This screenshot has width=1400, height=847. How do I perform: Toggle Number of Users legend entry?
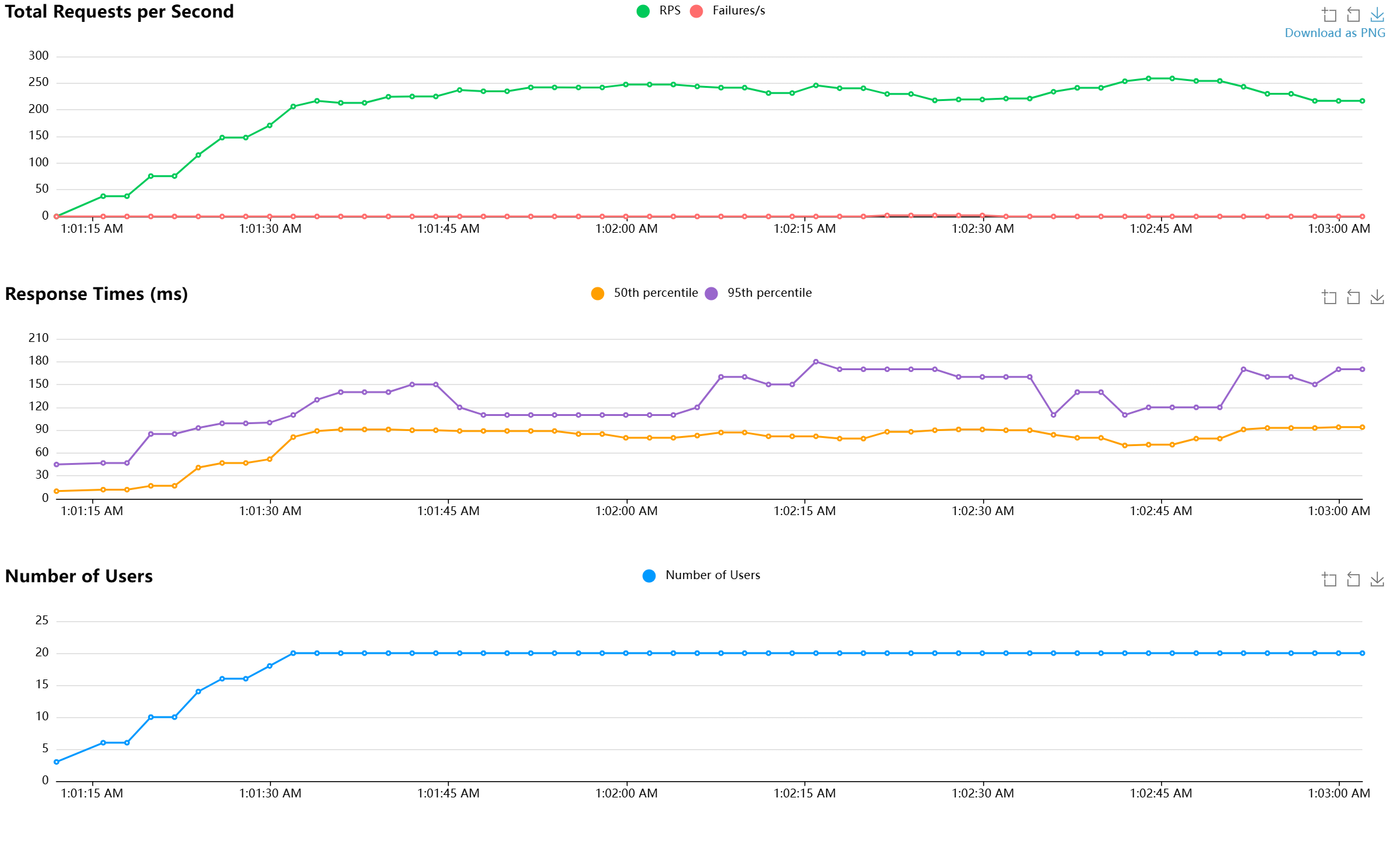(x=712, y=575)
